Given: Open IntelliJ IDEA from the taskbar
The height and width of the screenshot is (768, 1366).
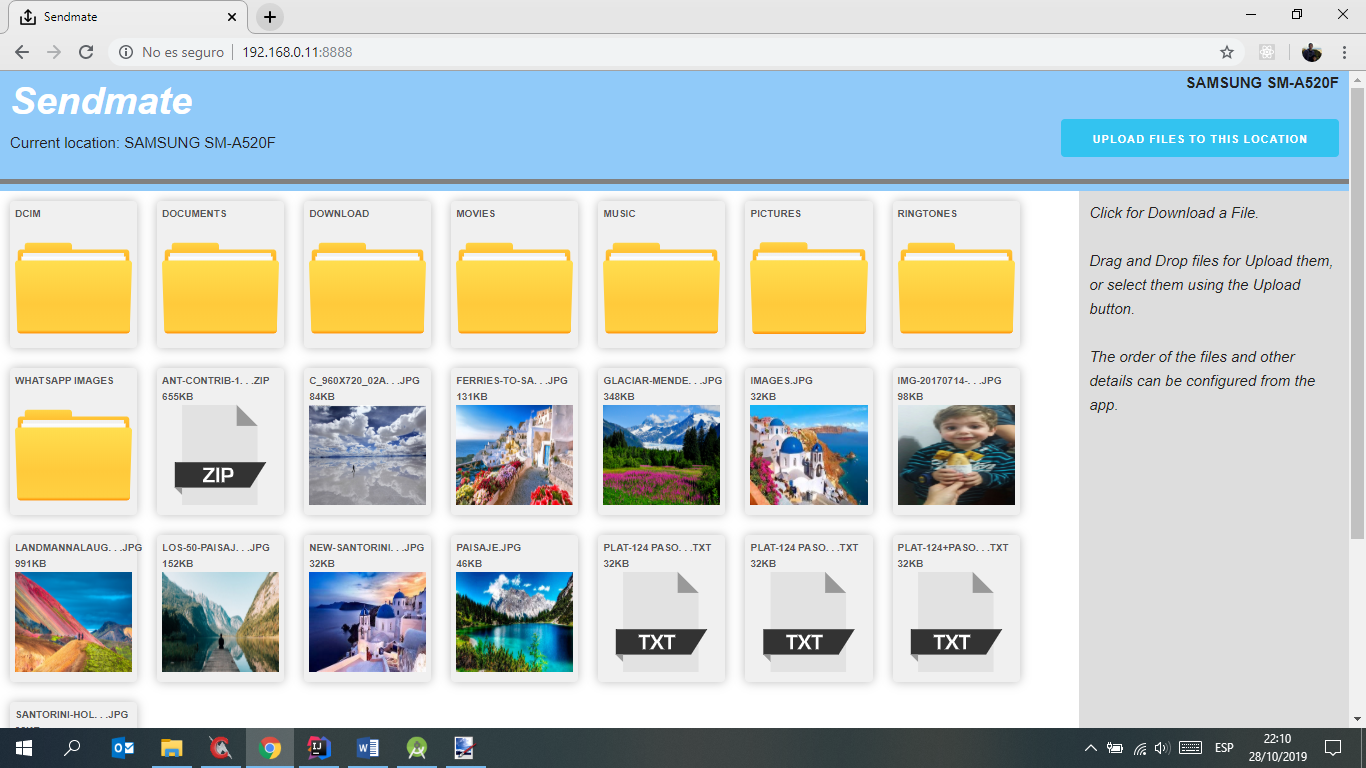Looking at the screenshot, I should click(319, 748).
